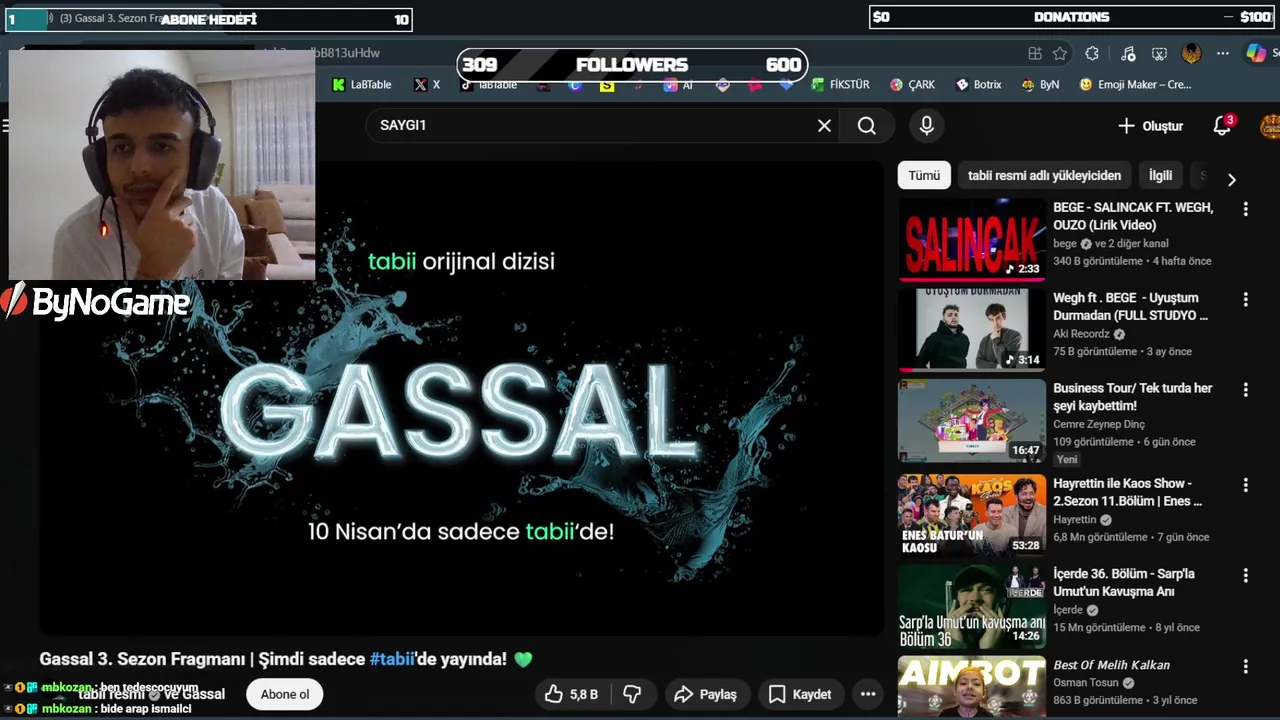This screenshot has height=720, width=1280.
Task: Open options for Business Tour video
Action: coord(1245,389)
